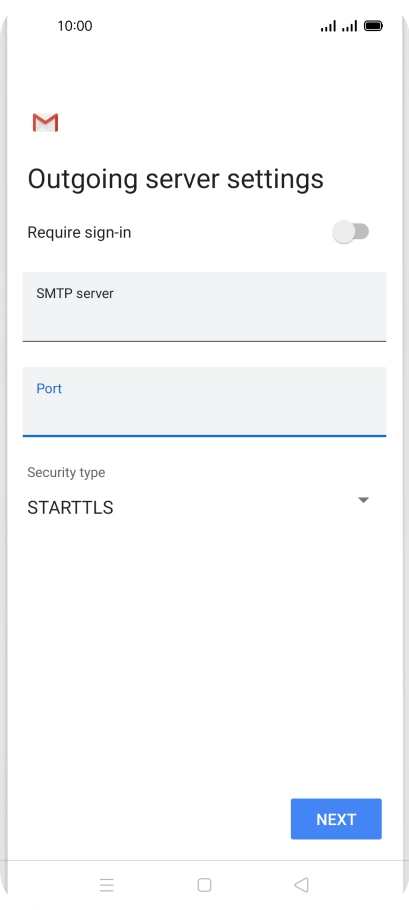Enable the Require sign-in switch

pyautogui.click(x=351, y=232)
